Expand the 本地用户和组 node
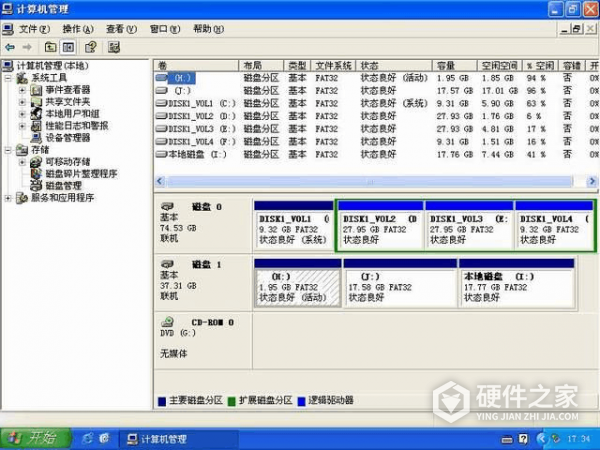The image size is (600, 450). [x=22, y=114]
